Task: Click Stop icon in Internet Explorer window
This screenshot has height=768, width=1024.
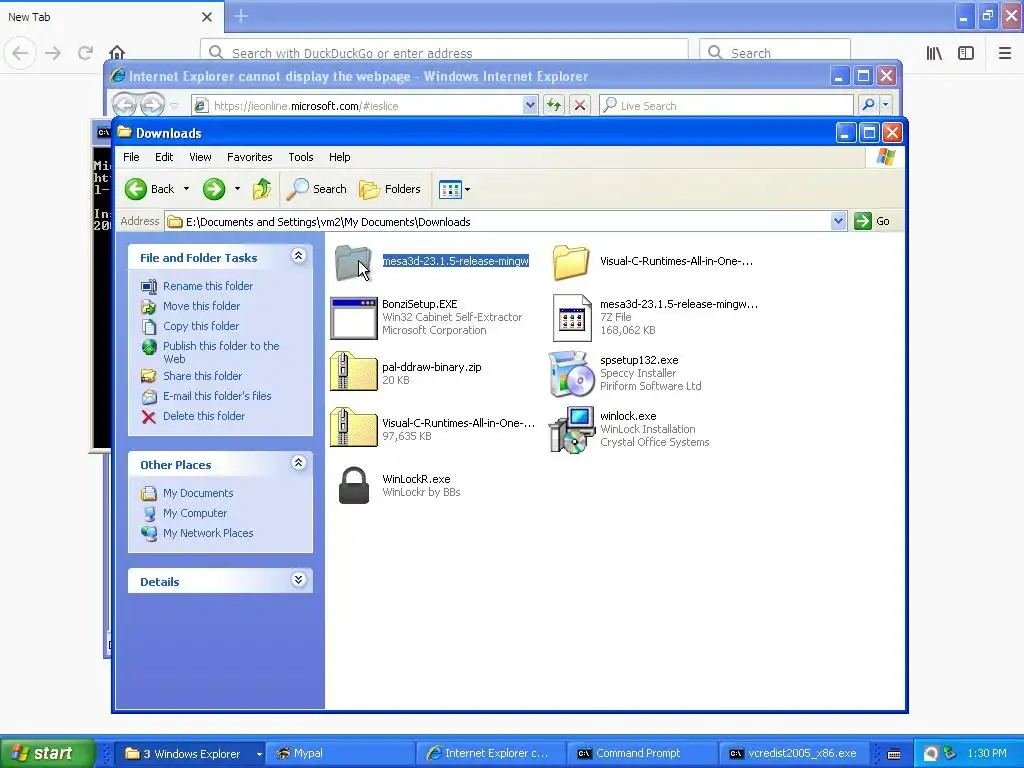Action: click(x=579, y=105)
